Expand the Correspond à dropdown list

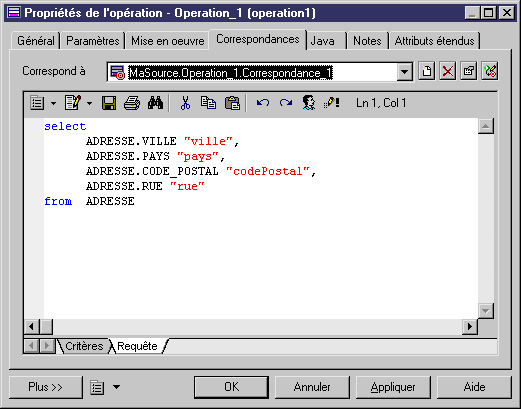(x=404, y=72)
